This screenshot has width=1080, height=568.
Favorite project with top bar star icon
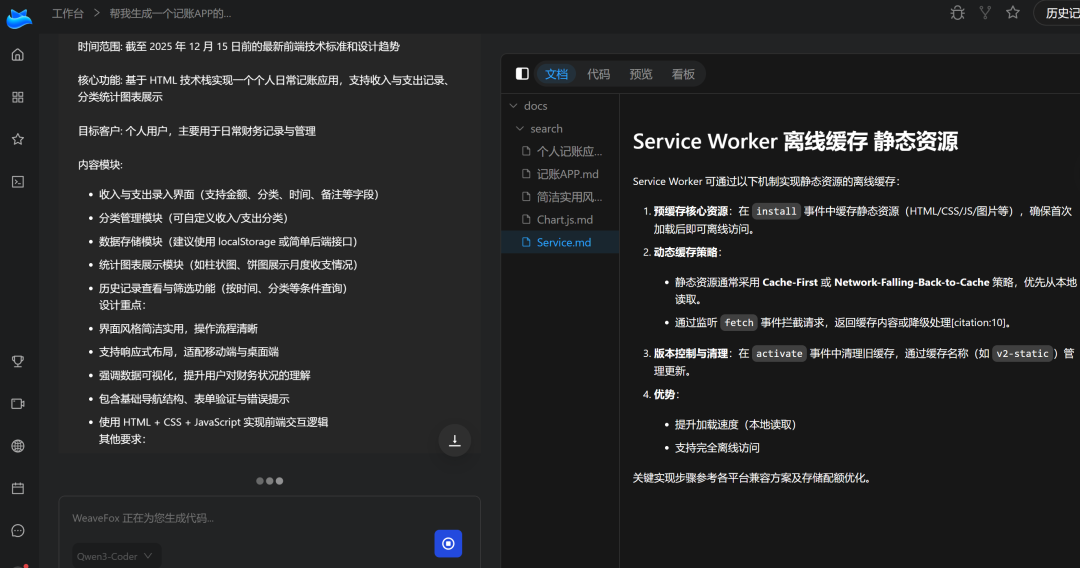1013,13
